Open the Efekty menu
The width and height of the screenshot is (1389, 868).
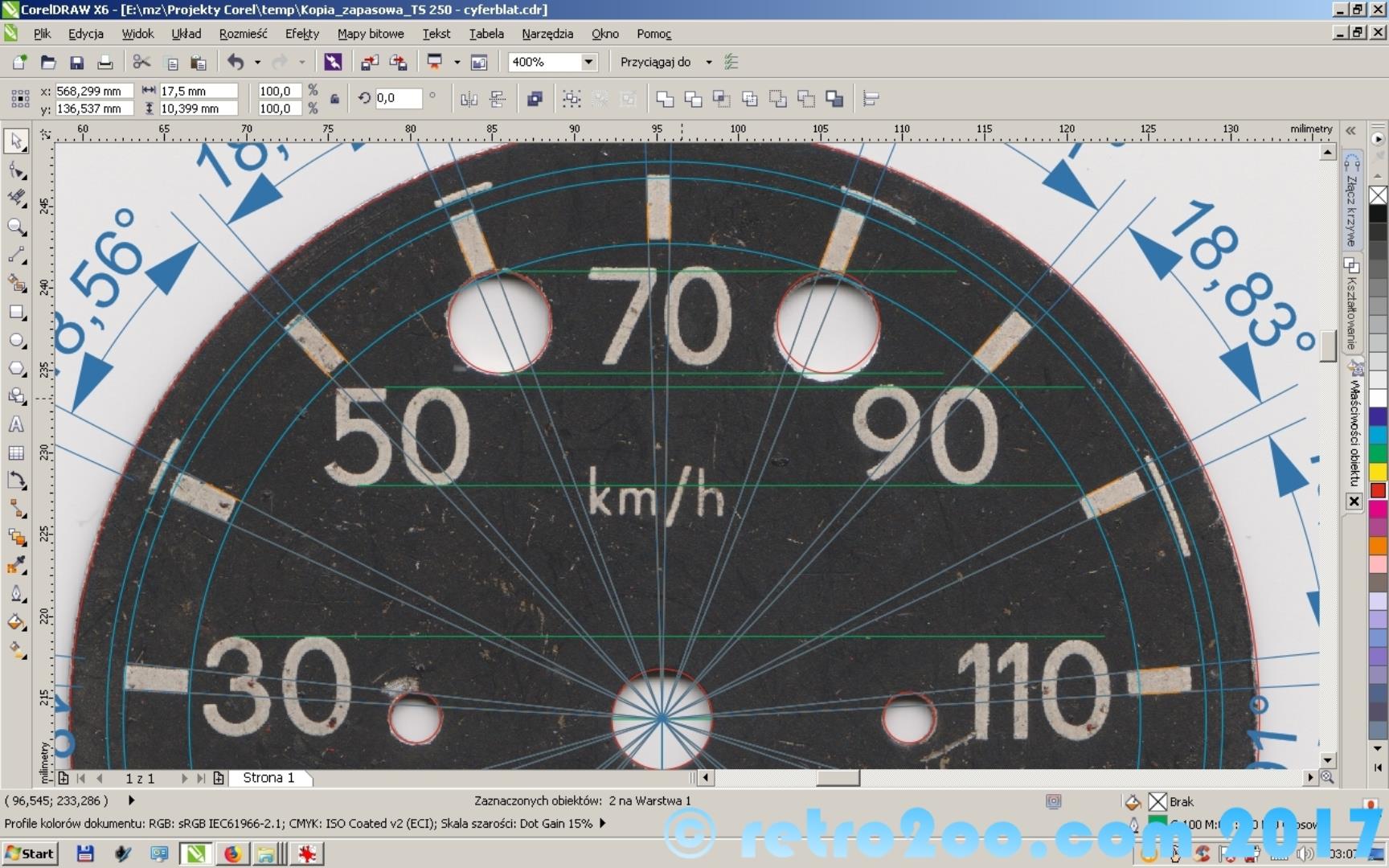pyautogui.click(x=301, y=34)
